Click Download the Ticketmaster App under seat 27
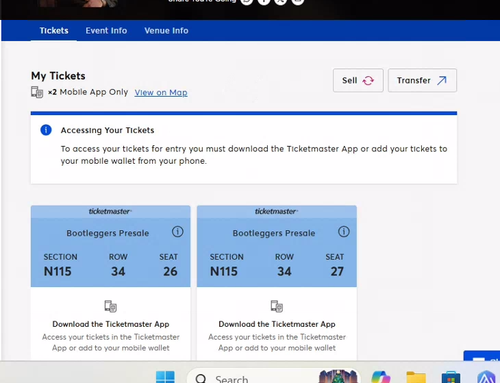The width and height of the screenshot is (500, 383). pyautogui.click(x=277, y=324)
